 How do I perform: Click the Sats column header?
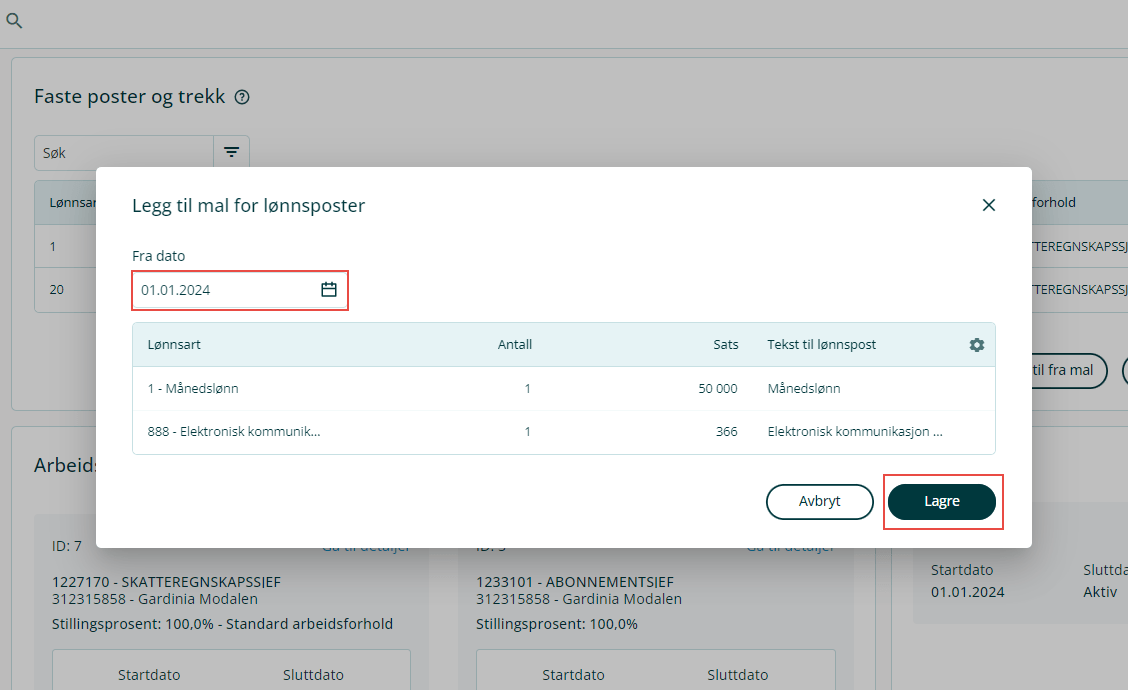(x=726, y=345)
